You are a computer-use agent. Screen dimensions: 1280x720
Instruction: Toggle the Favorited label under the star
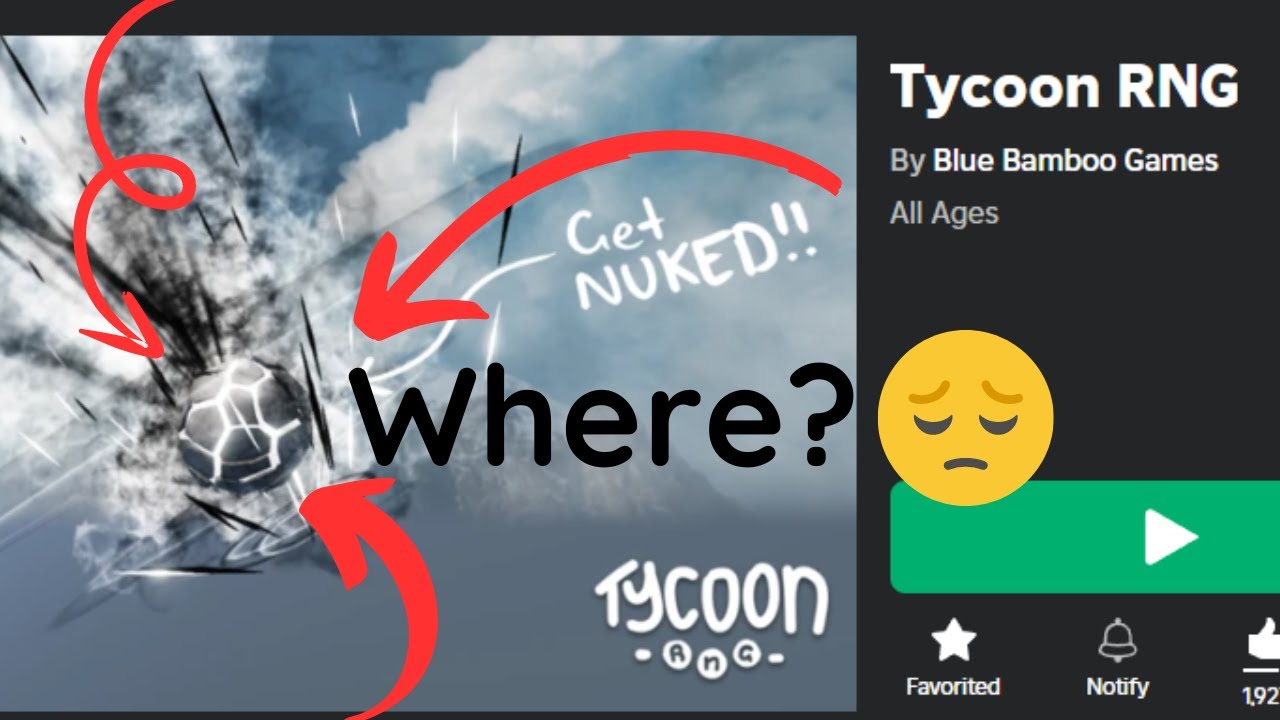(x=952, y=687)
